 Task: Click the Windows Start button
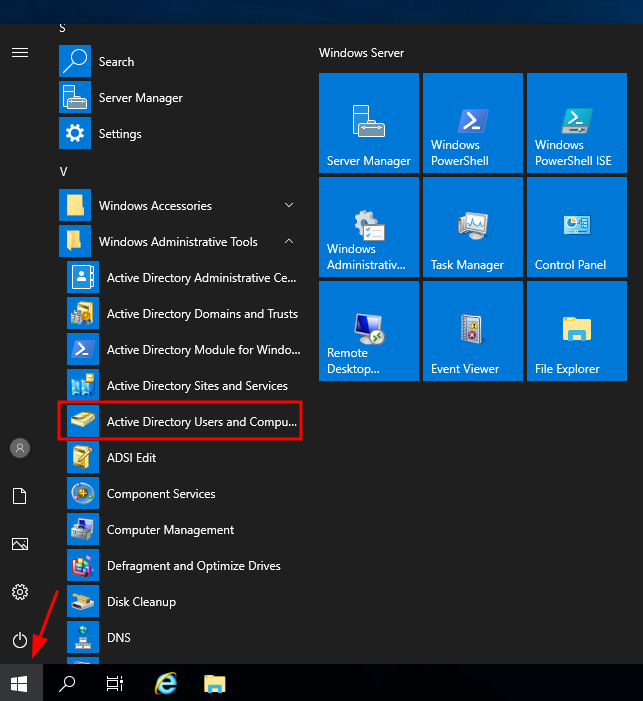(19, 684)
